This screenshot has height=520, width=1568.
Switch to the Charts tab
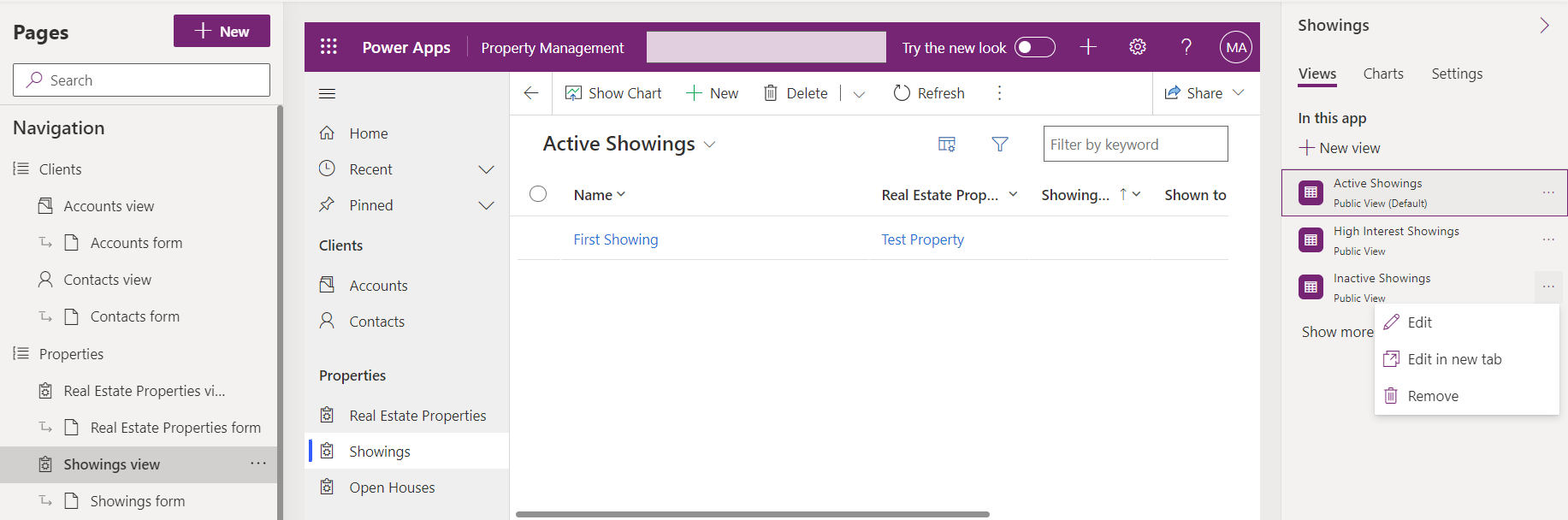pyautogui.click(x=1382, y=74)
